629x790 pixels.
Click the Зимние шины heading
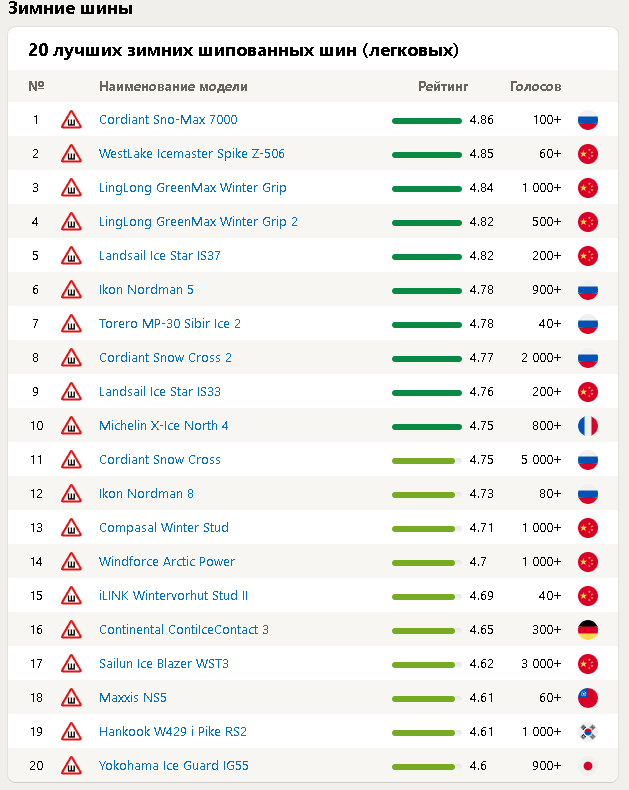tap(71, 8)
